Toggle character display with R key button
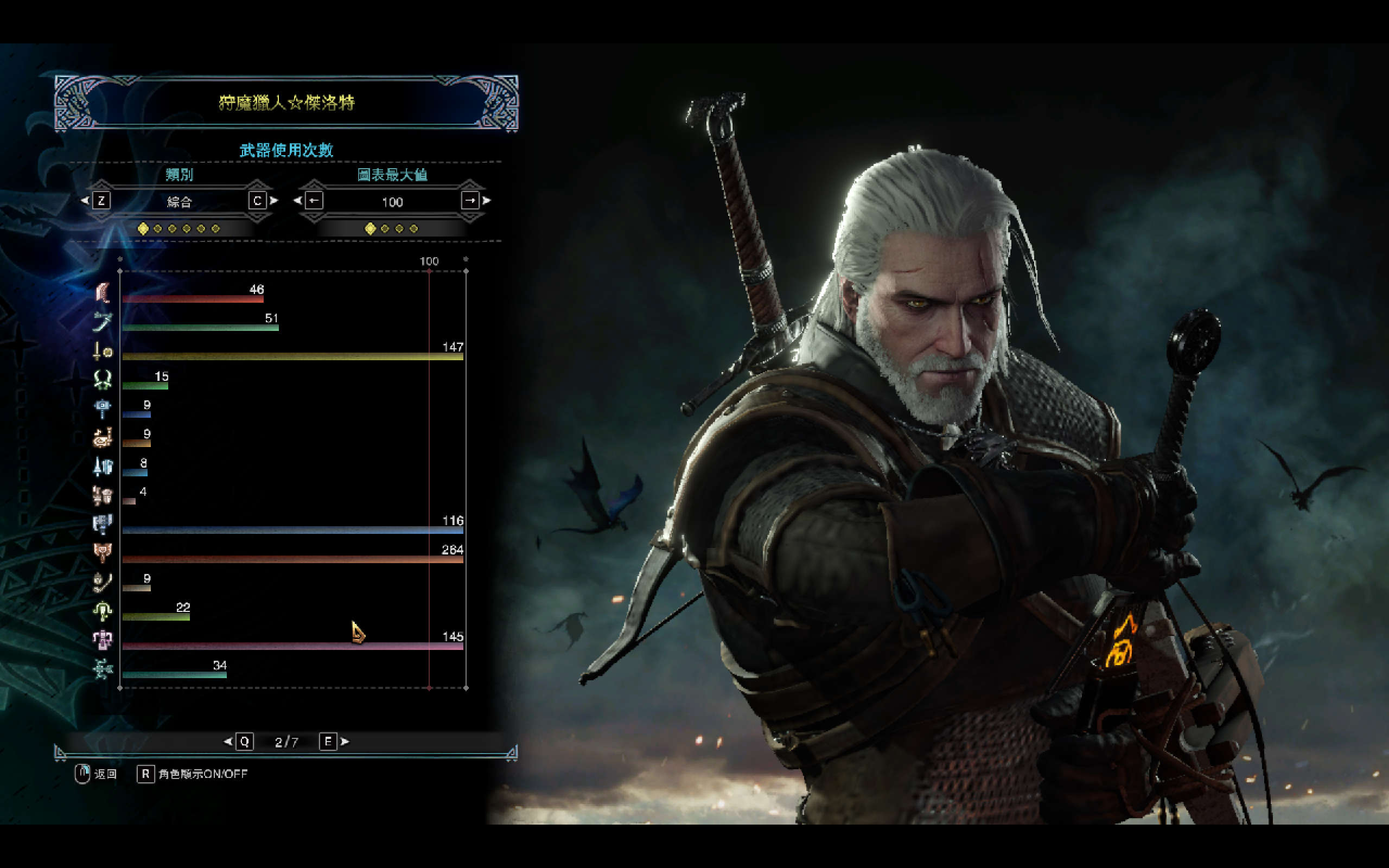1389x868 pixels. point(145,774)
